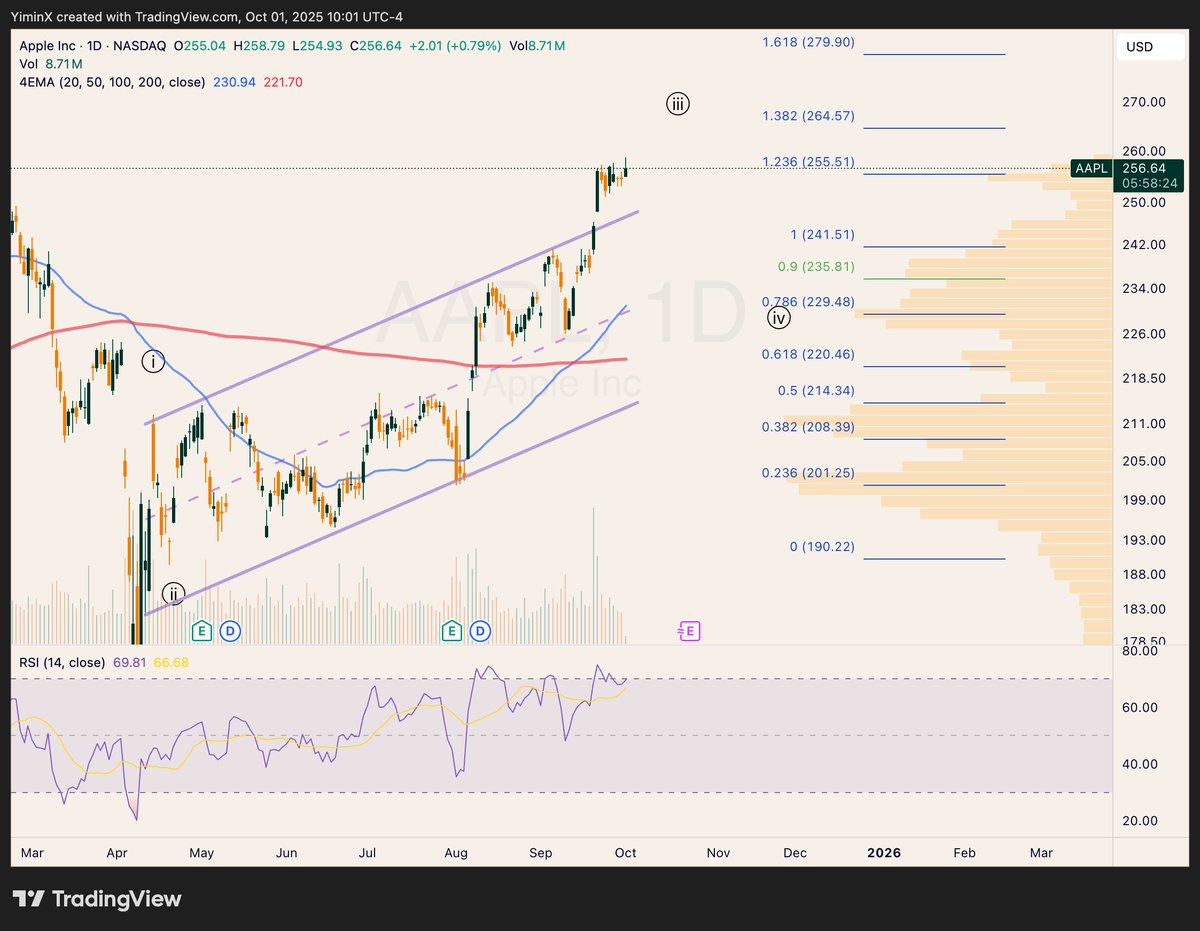Click the blue D dividend badge in August
This screenshot has height=931, width=1200.
point(479,631)
